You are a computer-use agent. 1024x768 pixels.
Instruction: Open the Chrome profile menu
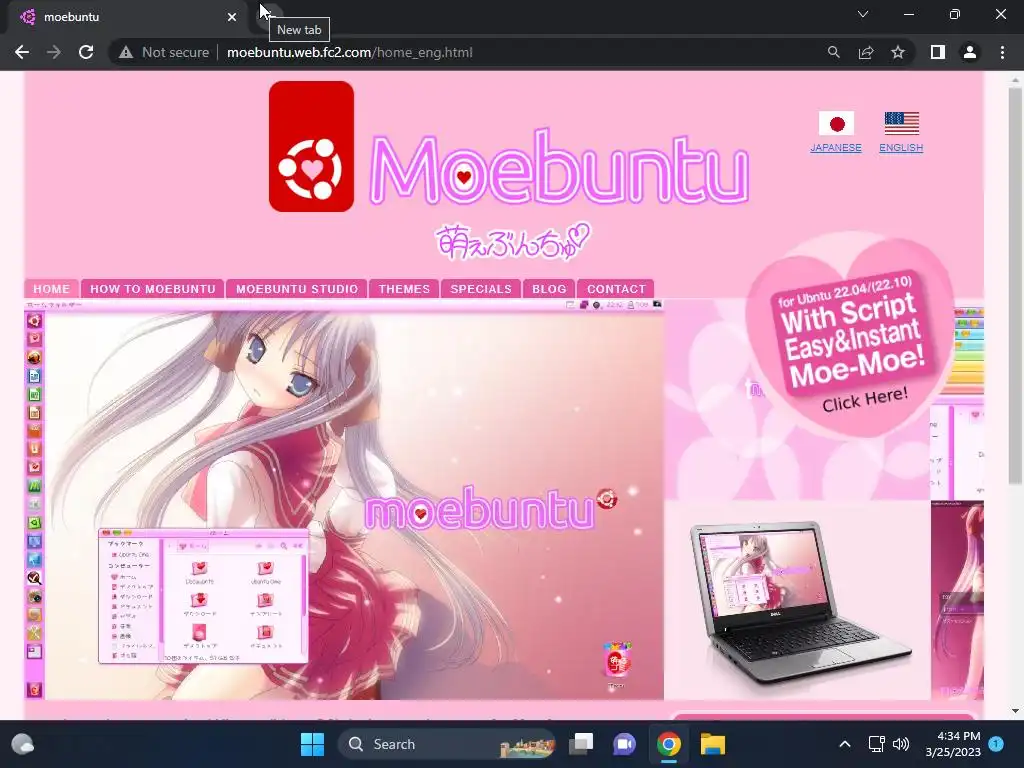970,52
